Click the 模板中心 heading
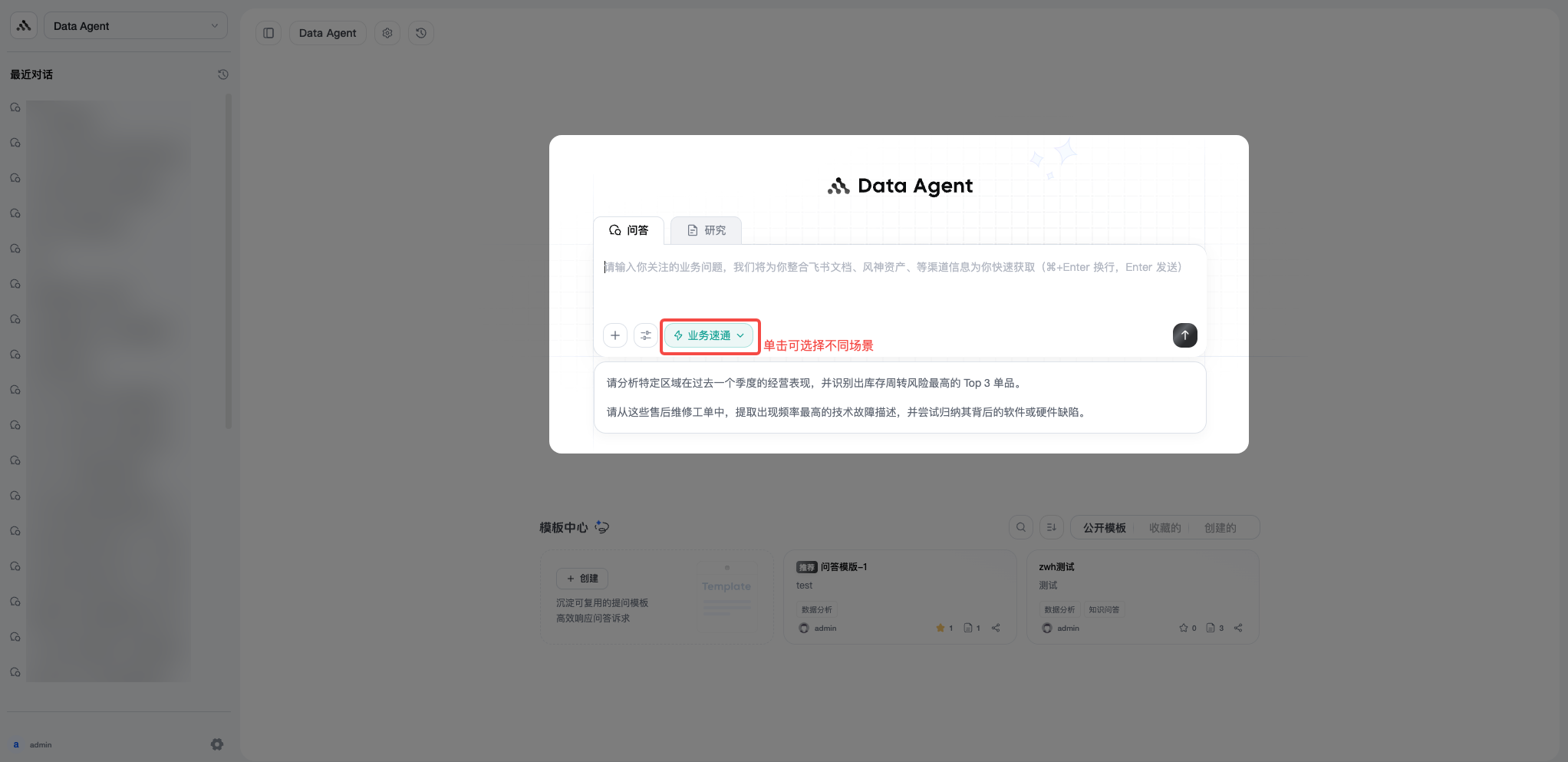Image resolution: width=1568 pixels, height=762 pixels. [563, 527]
